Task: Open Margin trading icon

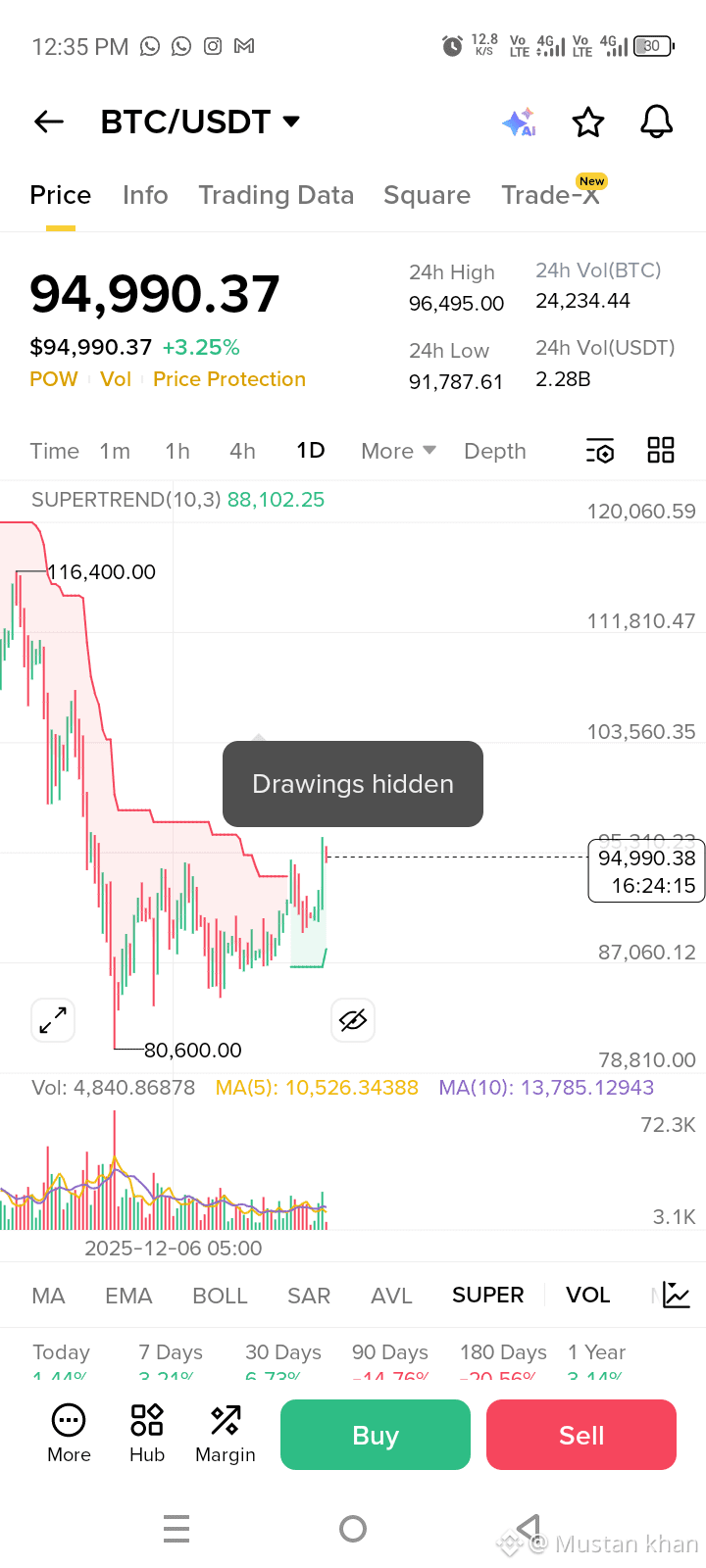Action: click(226, 1434)
